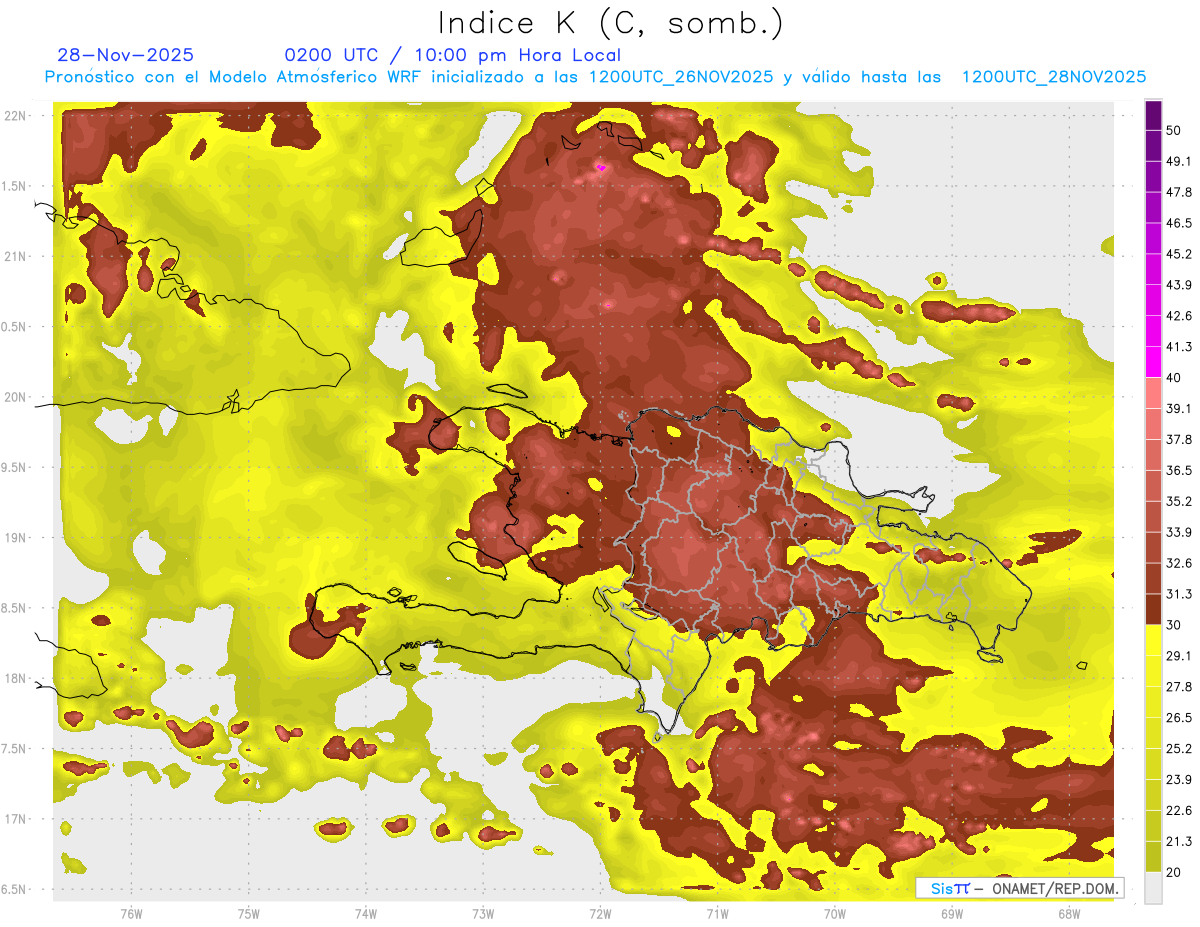Click the legend value "42.6"

point(1179,316)
